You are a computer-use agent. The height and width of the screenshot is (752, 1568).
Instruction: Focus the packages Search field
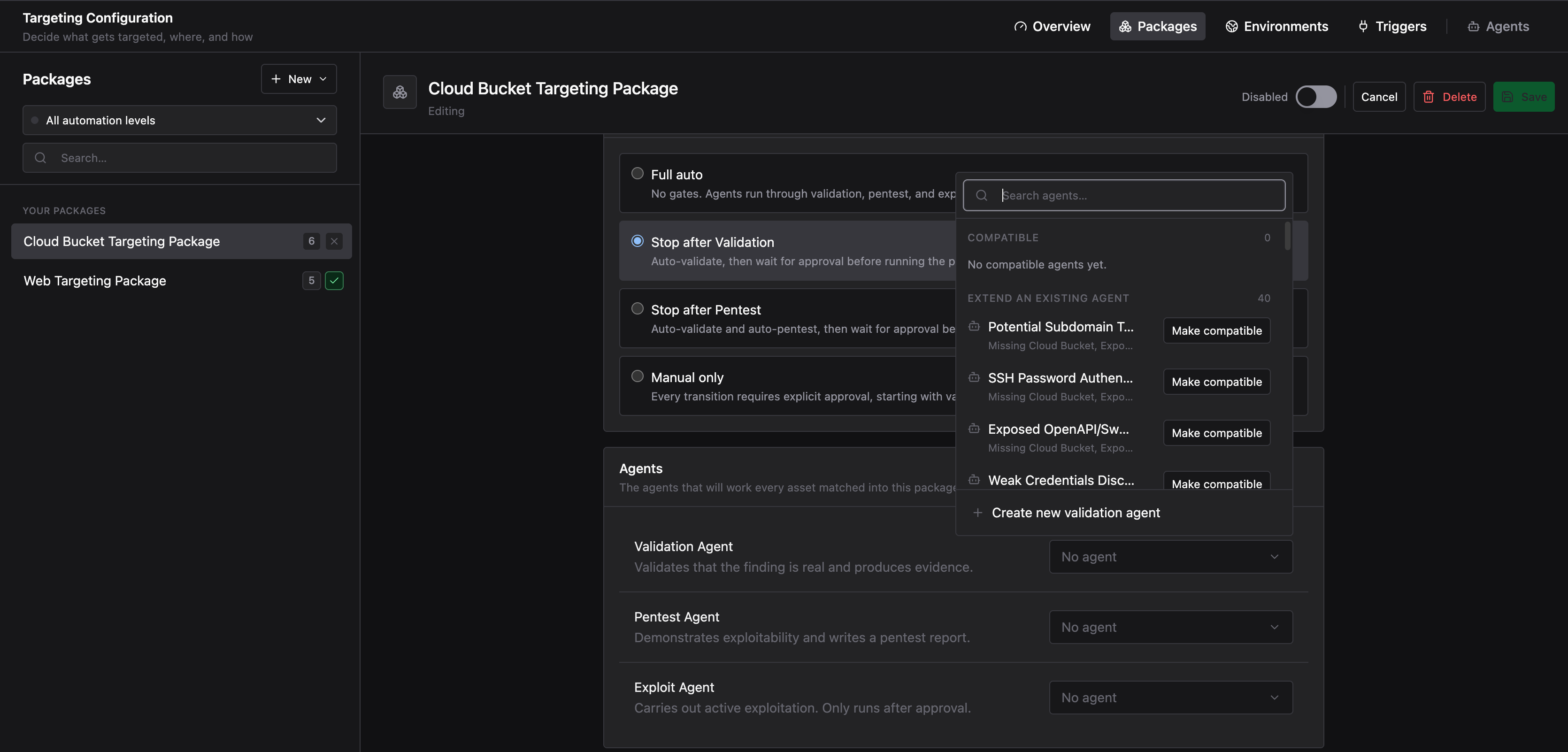pyautogui.click(x=179, y=158)
